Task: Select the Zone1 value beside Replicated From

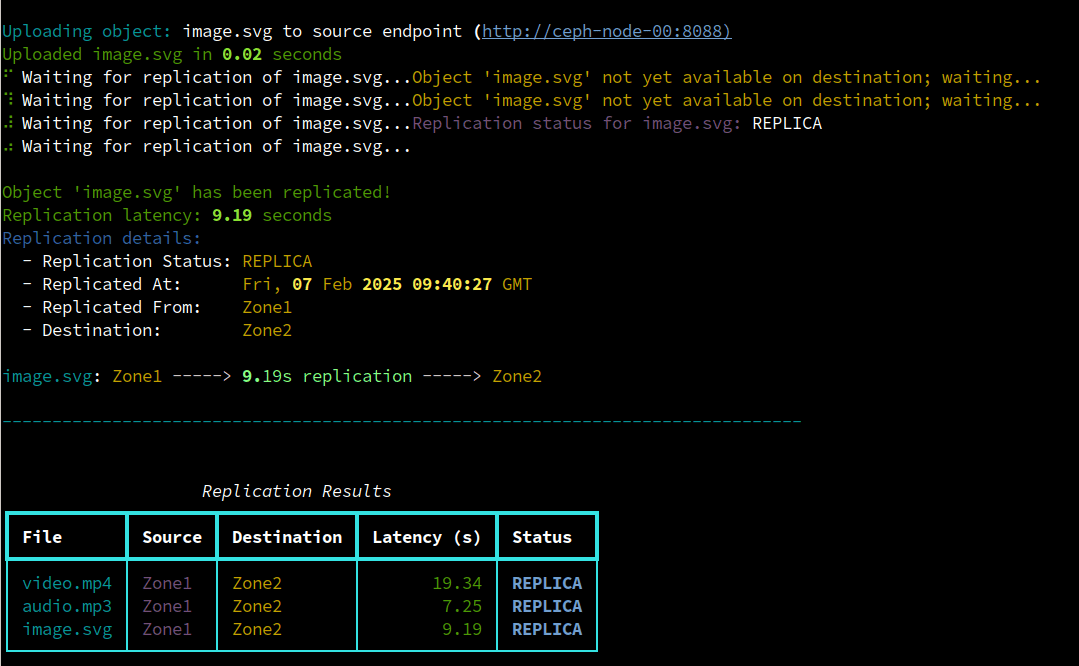Action: click(267, 307)
